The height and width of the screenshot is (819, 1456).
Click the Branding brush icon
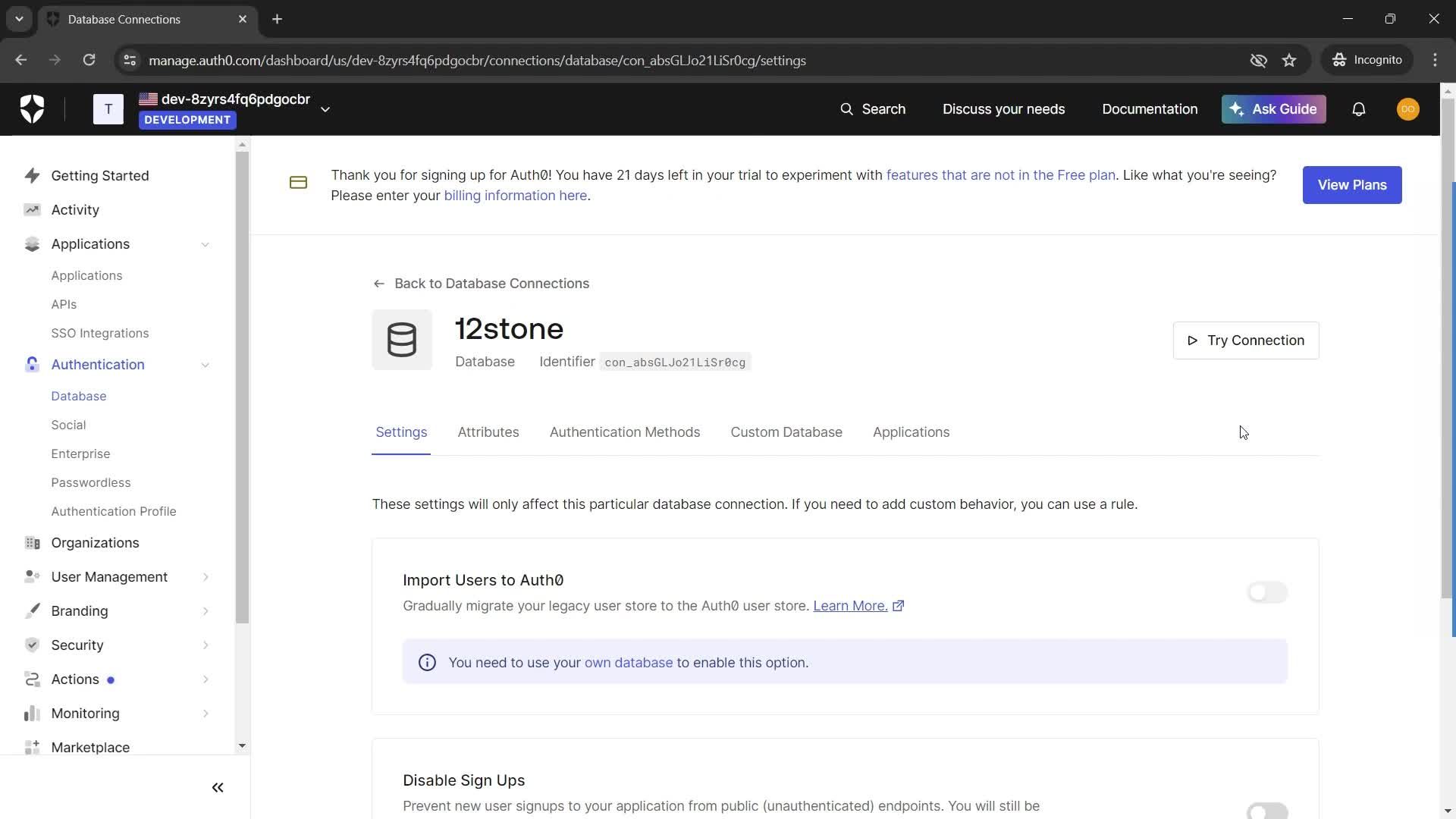(x=32, y=611)
